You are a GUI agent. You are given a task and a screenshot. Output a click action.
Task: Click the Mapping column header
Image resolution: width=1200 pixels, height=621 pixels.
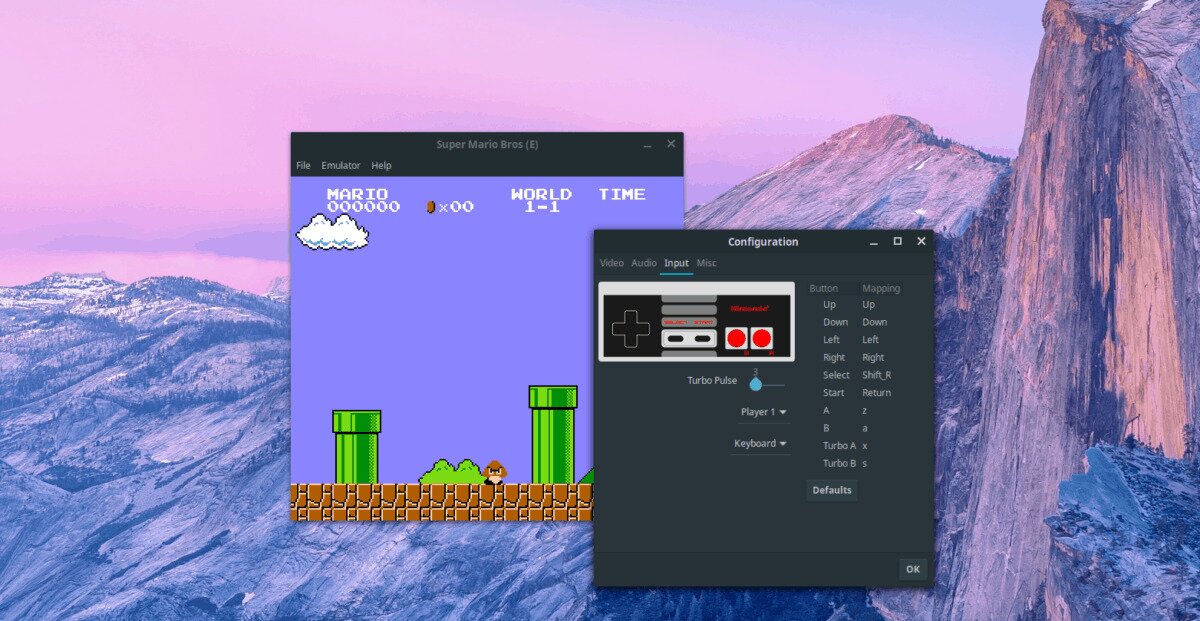881,288
